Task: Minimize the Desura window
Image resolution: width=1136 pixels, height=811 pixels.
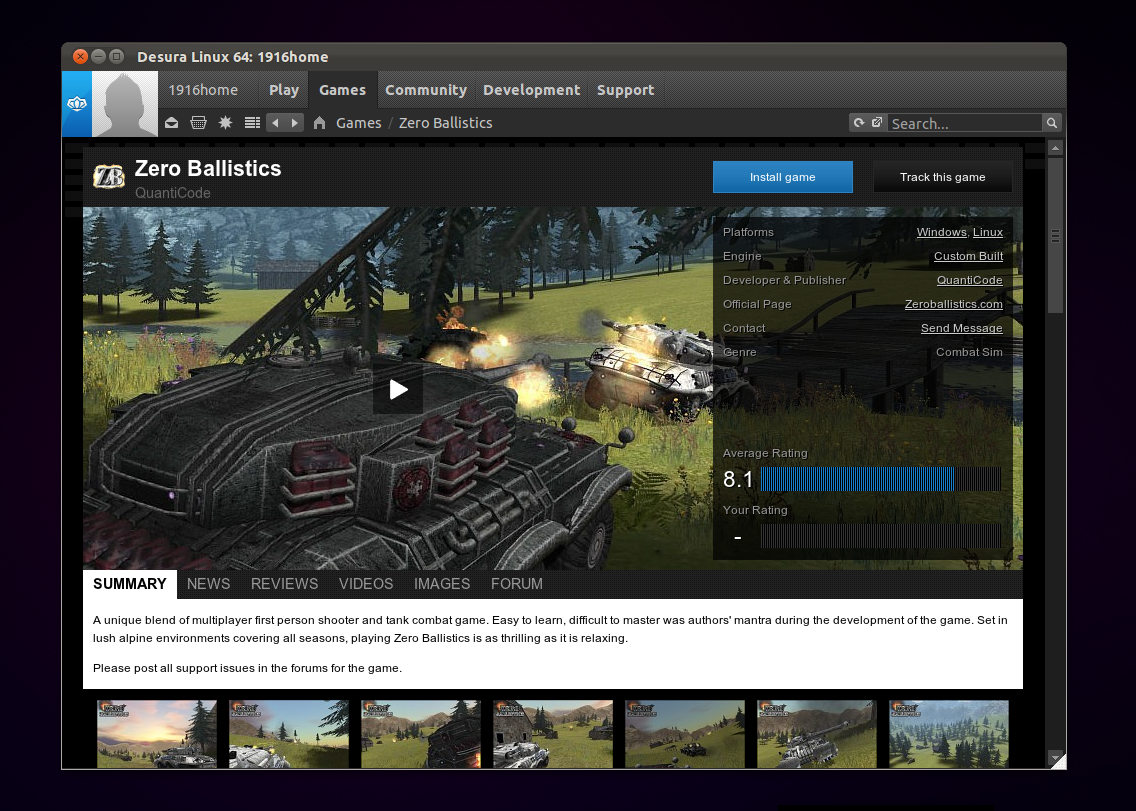Action: [x=99, y=56]
